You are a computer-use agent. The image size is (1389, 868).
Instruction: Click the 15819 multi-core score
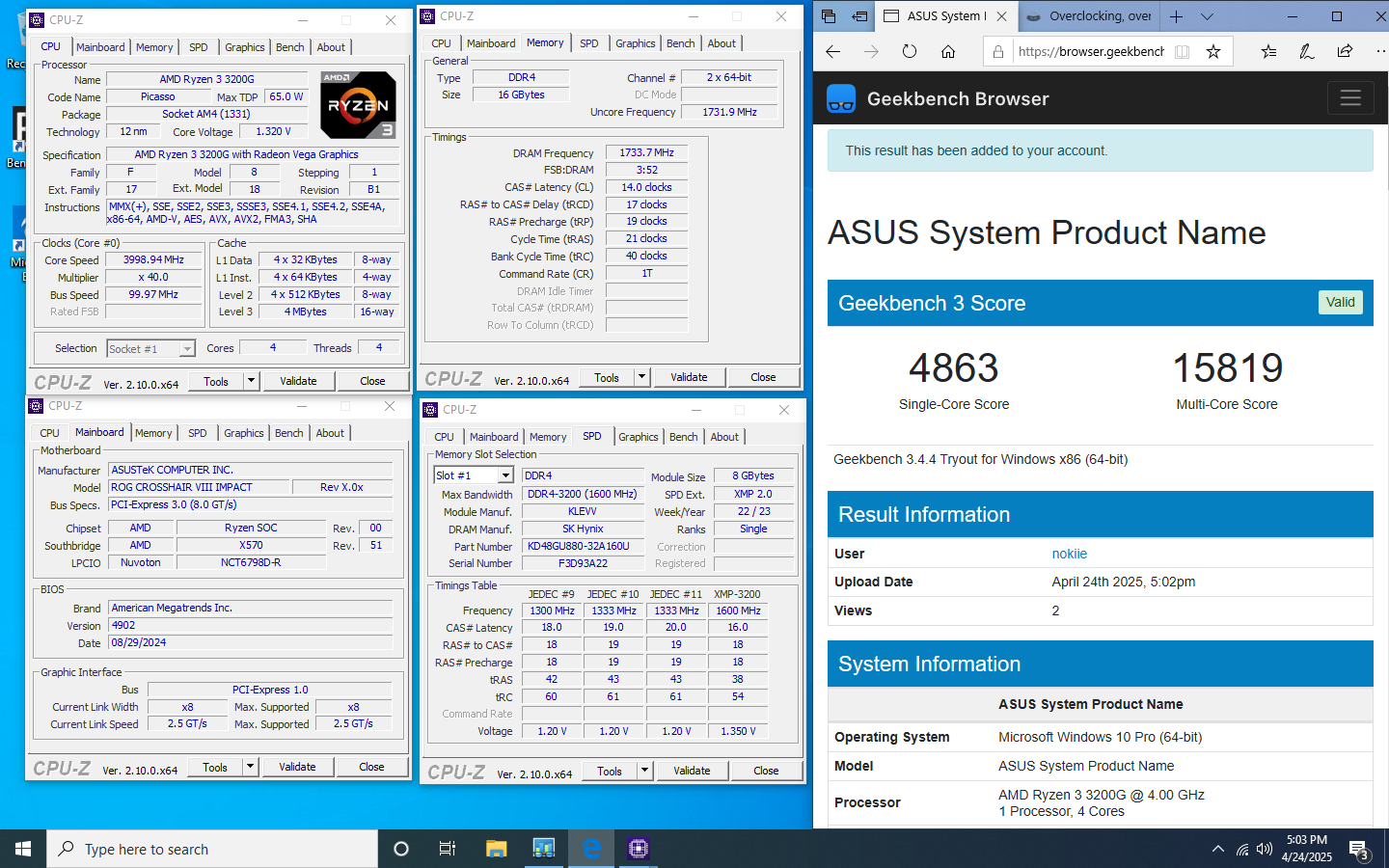[1227, 367]
